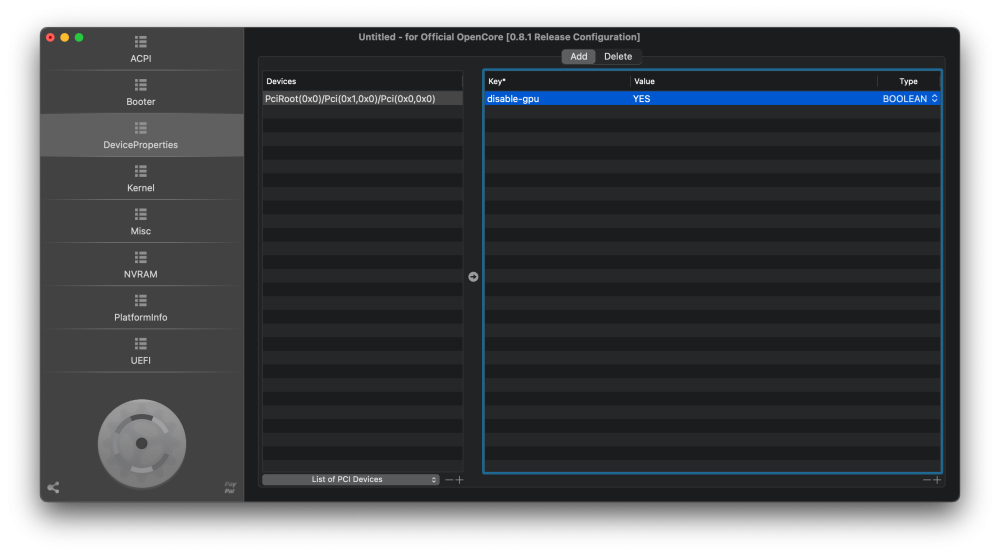1000x555 pixels.
Task: Open the UEFI section
Action: point(141,352)
